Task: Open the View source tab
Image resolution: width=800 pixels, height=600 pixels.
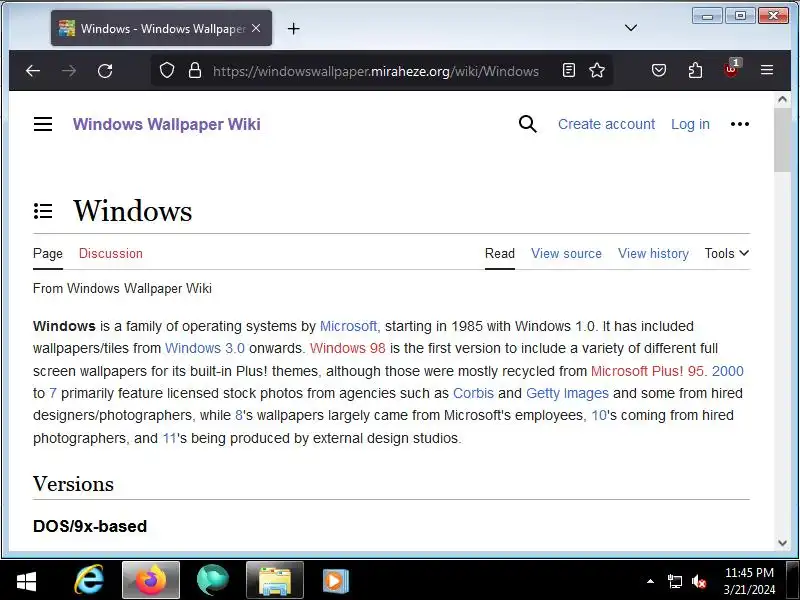Action: coord(566,254)
